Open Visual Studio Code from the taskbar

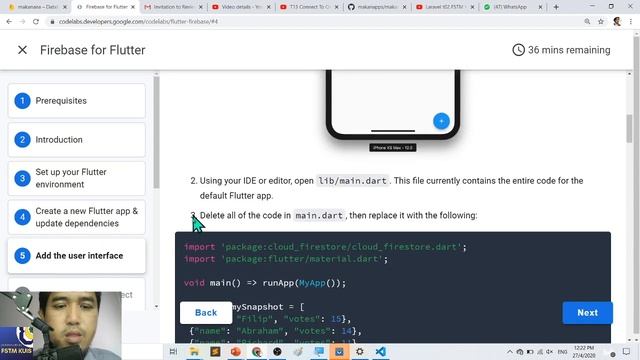tap(380, 351)
